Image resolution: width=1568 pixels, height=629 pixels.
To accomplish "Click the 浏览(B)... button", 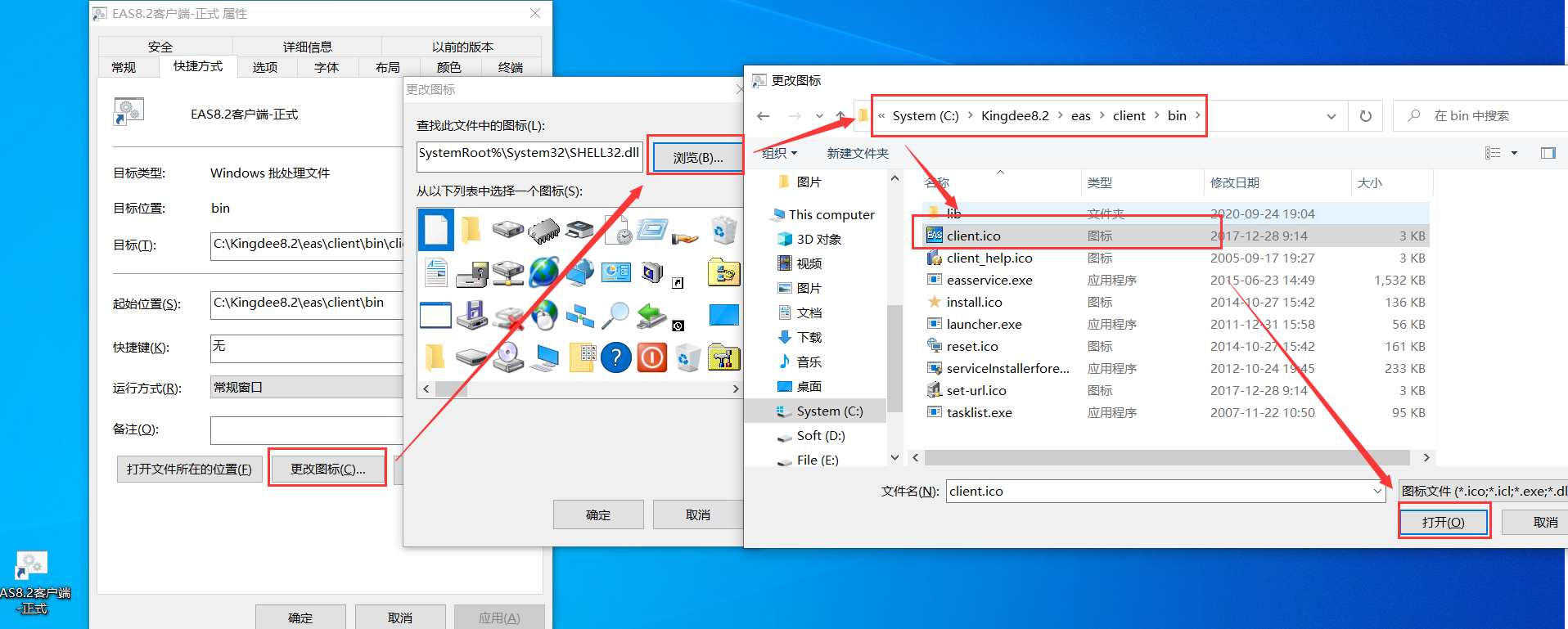I will click(x=698, y=157).
